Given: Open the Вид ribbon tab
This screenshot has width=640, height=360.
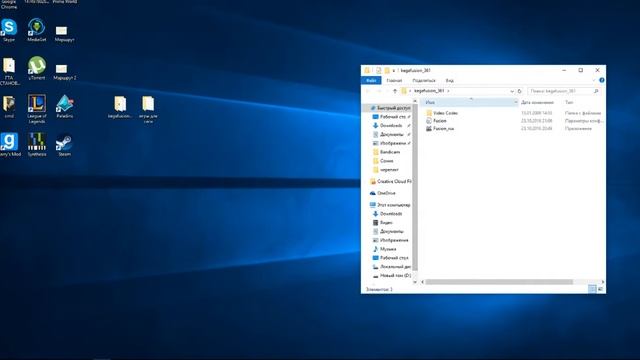Looking at the screenshot, I should tap(449, 80).
